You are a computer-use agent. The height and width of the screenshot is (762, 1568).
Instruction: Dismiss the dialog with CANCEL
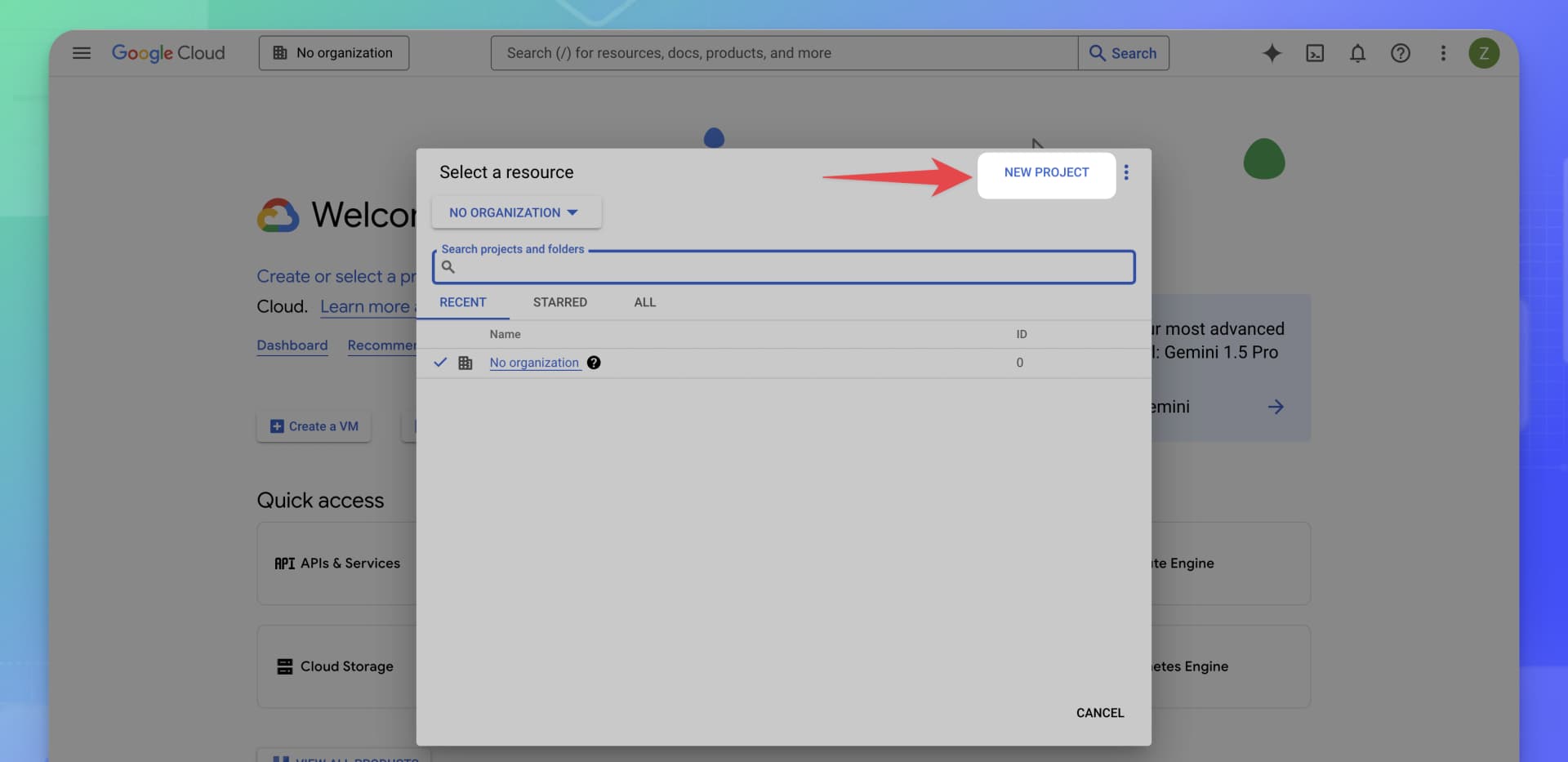click(1099, 712)
